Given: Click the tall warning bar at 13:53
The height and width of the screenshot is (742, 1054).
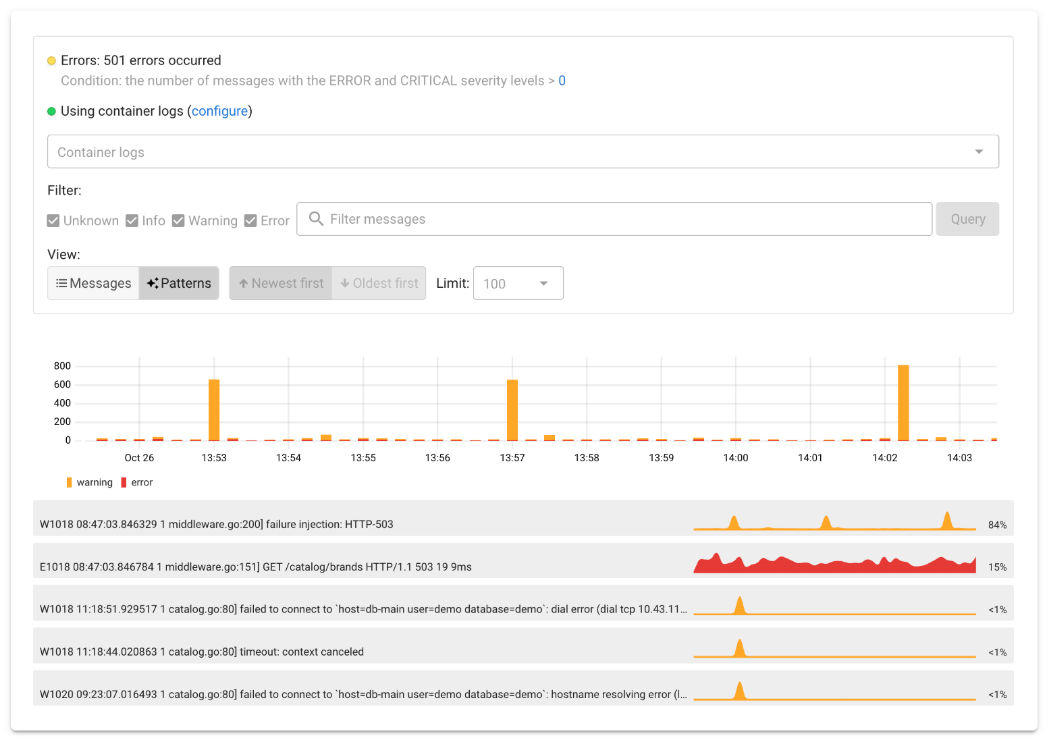Looking at the screenshot, I should (x=214, y=410).
